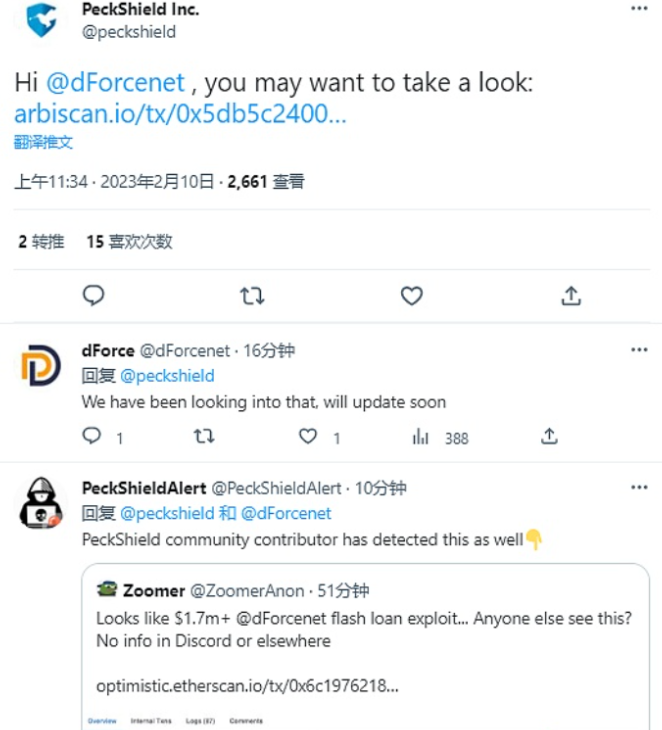This screenshot has width=662, height=730.
Task: Open dForce profile avatar
Action: [41, 367]
